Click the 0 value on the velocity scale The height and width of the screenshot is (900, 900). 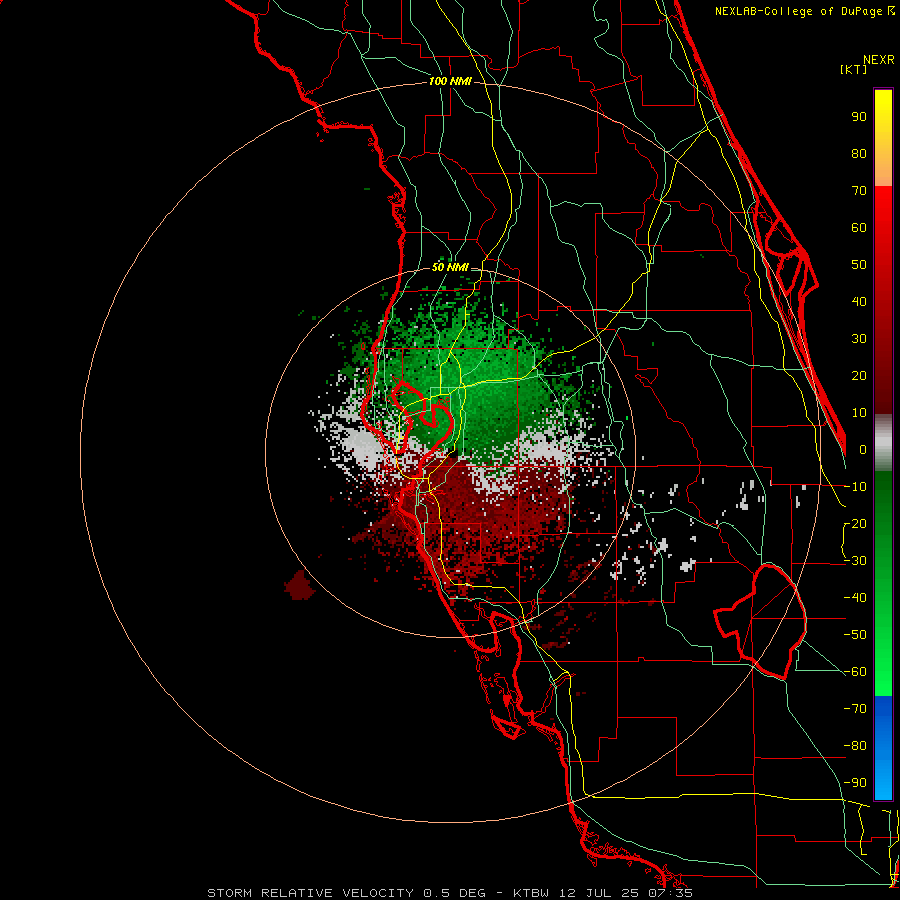pyautogui.click(x=863, y=450)
